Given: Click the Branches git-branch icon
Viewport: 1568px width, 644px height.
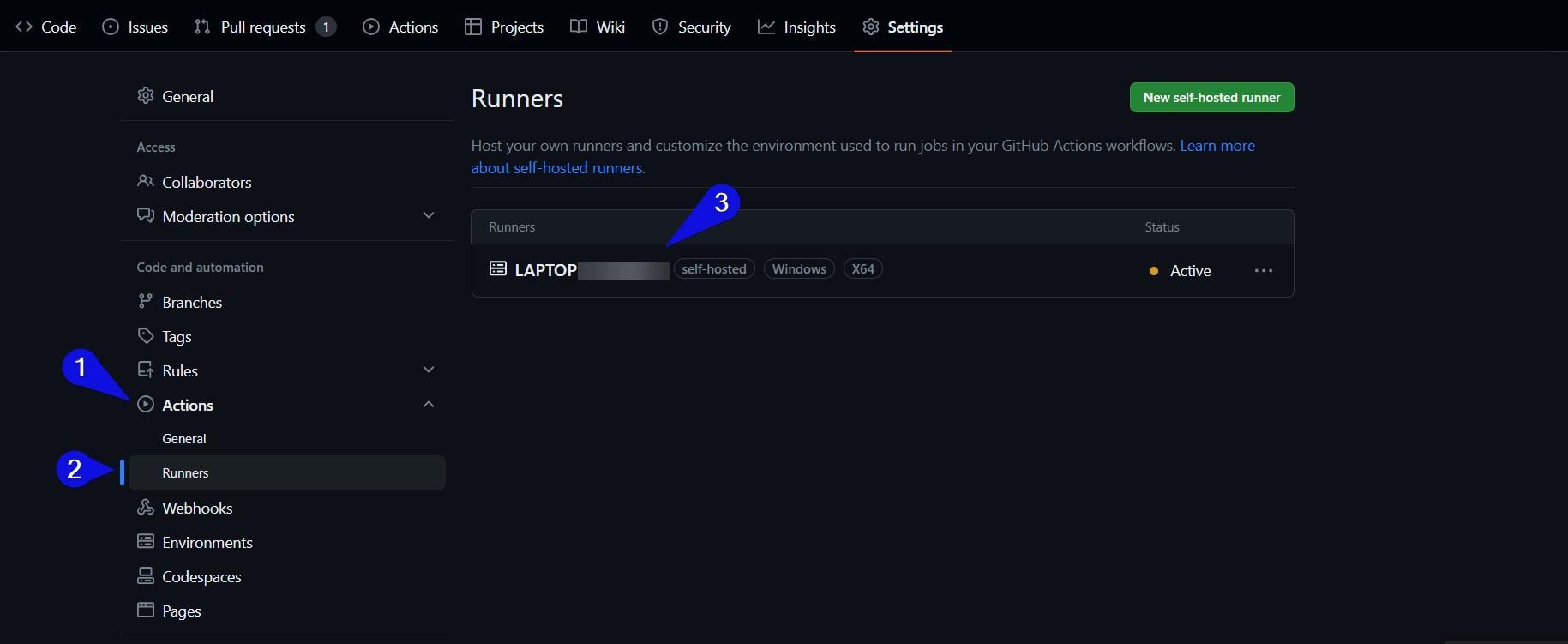Looking at the screenshot, I should pyautogui.click(x=146, y=302).
